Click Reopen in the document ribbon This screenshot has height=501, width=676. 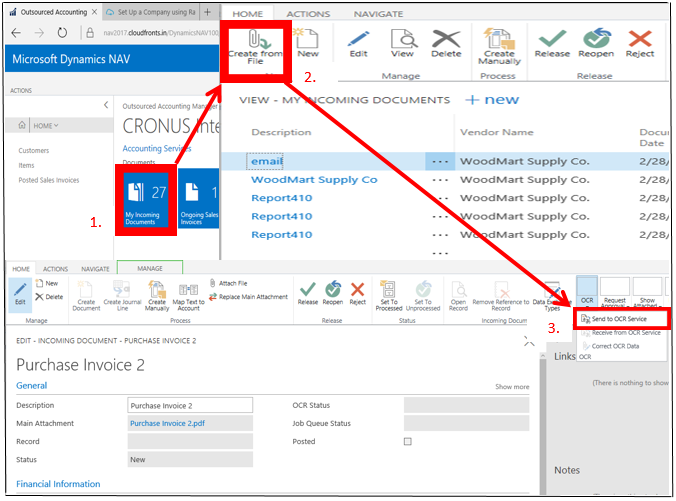click(x=333, y=293)
